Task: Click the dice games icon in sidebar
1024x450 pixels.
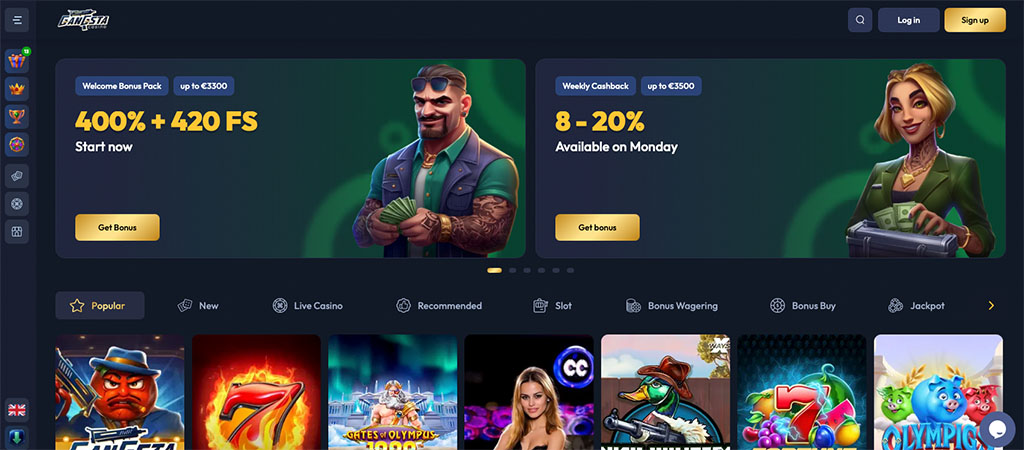Action: click(x=17, y=176)
